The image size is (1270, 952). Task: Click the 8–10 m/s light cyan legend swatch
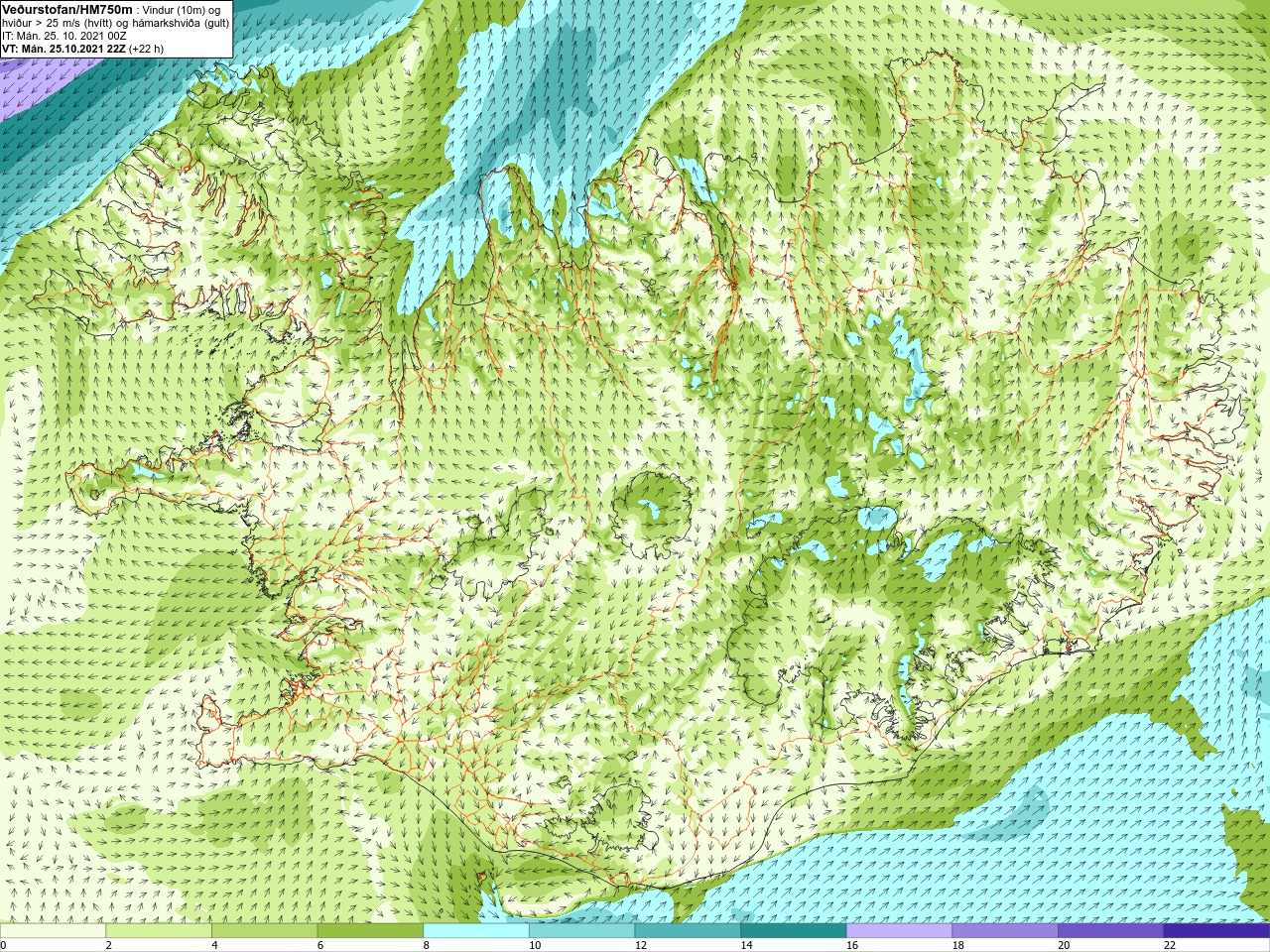click(476, 931)
